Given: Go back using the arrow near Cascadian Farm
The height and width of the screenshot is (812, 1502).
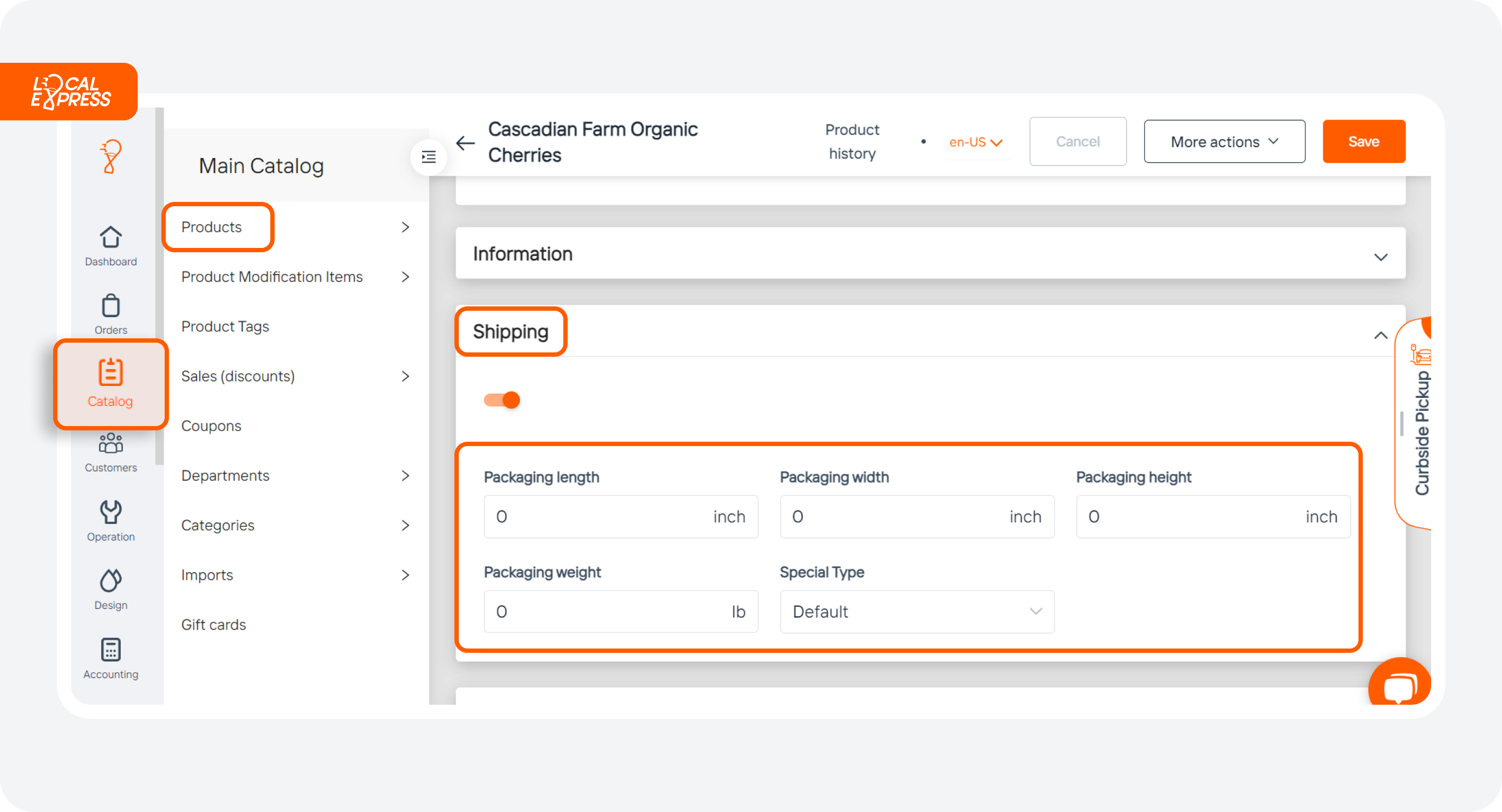Looking at the screenshot, I should coord(465,143).
